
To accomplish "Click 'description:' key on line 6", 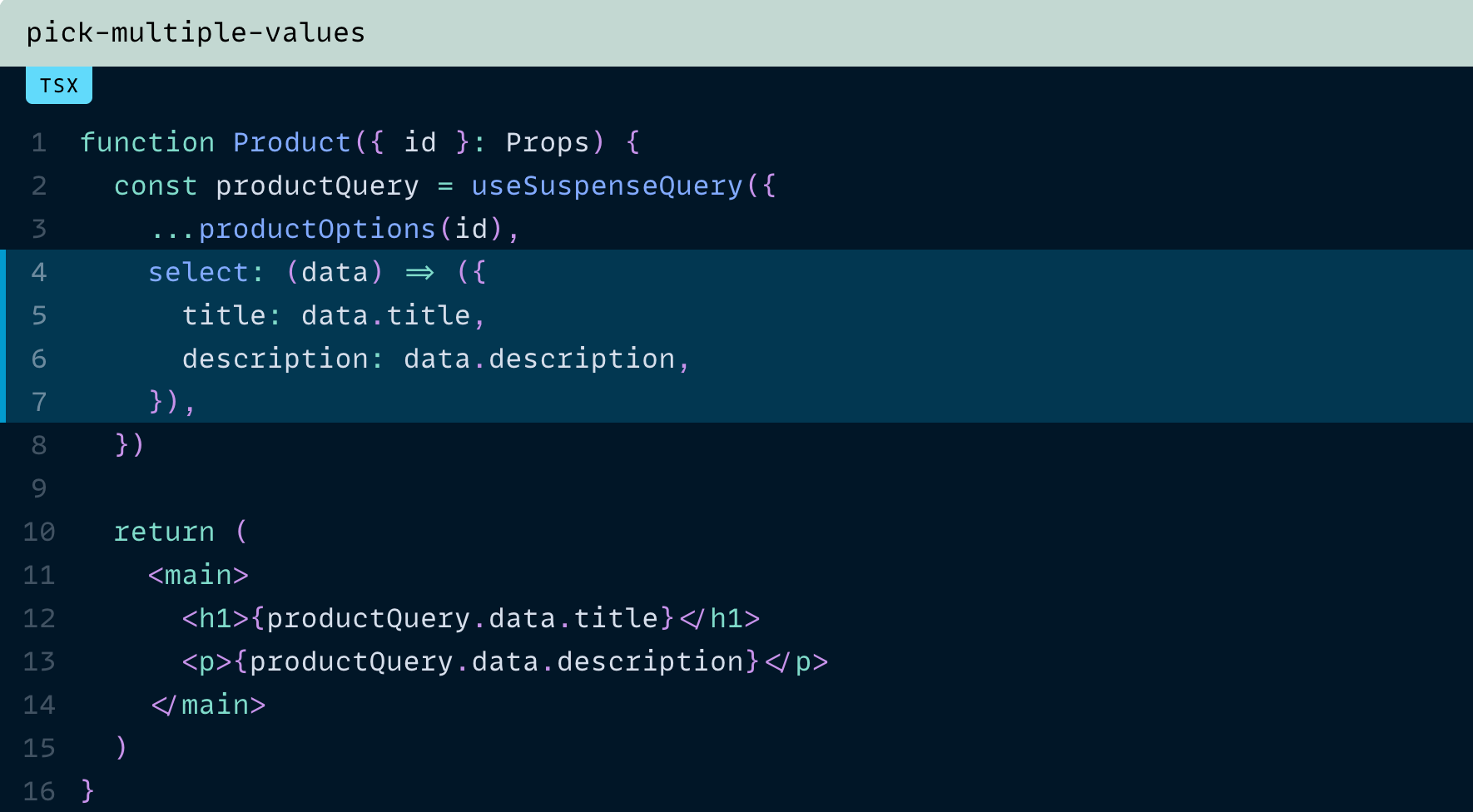I will pyautogui.click(x=283, y=359).
